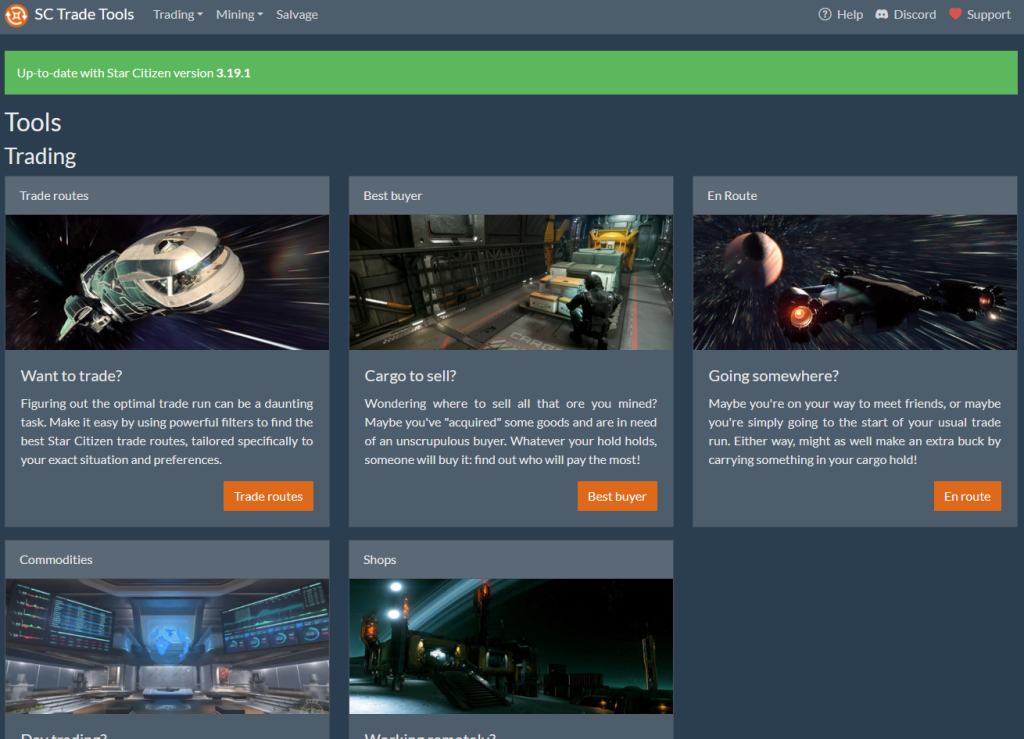Expand the Trading dropdown menu

177,15
